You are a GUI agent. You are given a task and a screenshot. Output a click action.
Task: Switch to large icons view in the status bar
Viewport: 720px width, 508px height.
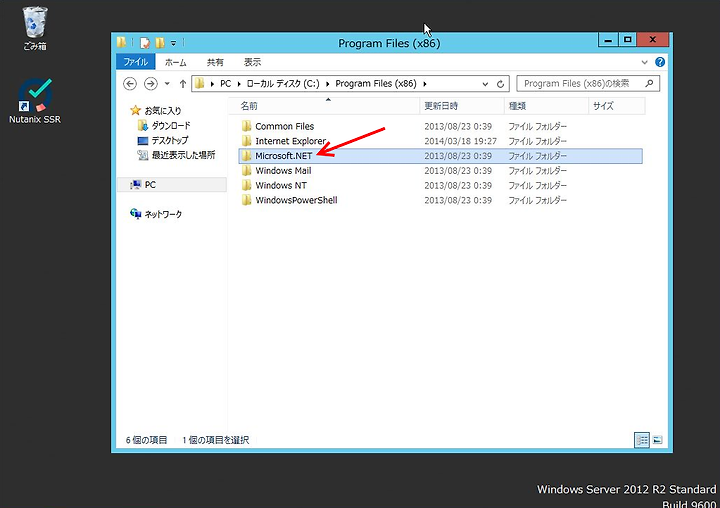[658, 440]
